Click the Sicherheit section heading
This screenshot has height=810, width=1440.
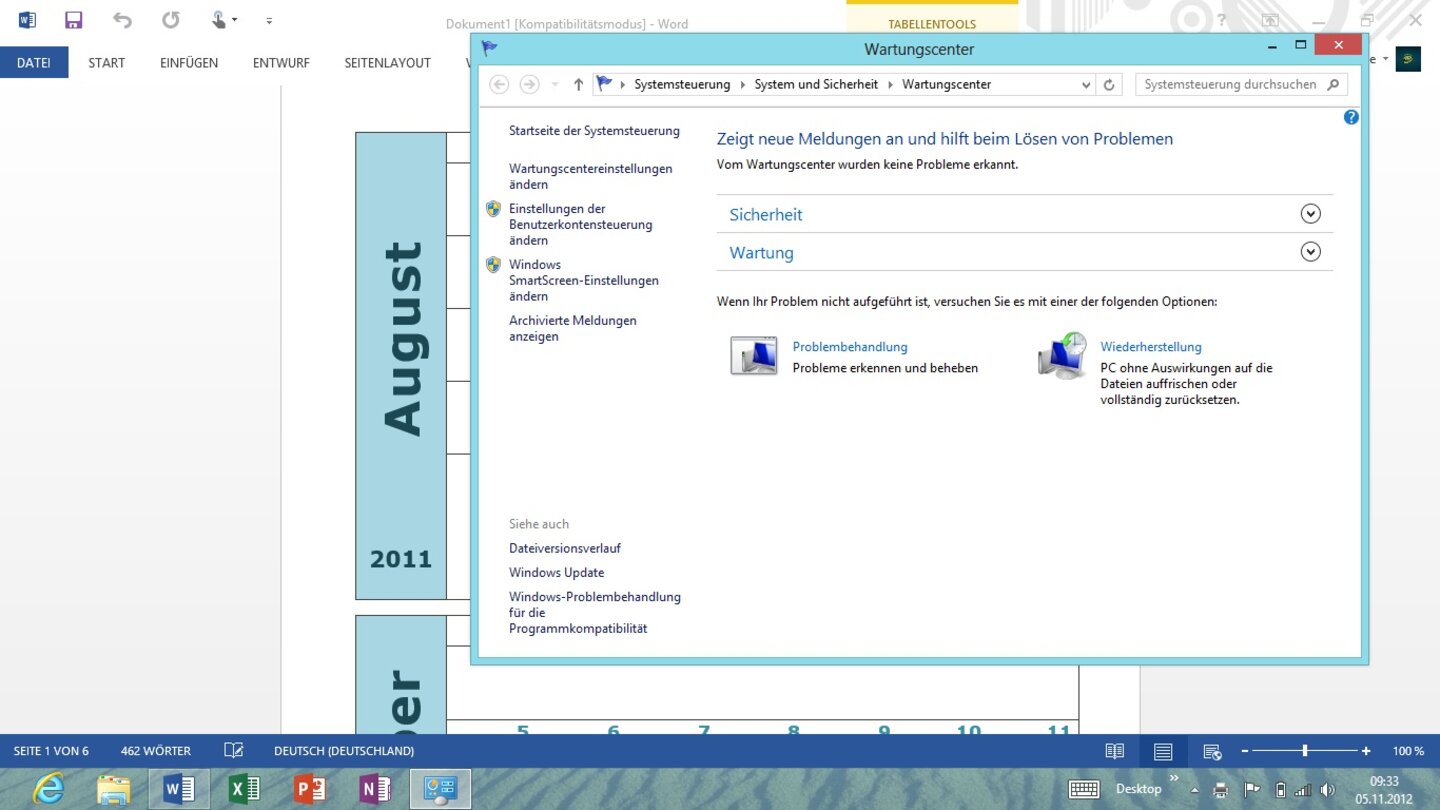pos(765,214)
